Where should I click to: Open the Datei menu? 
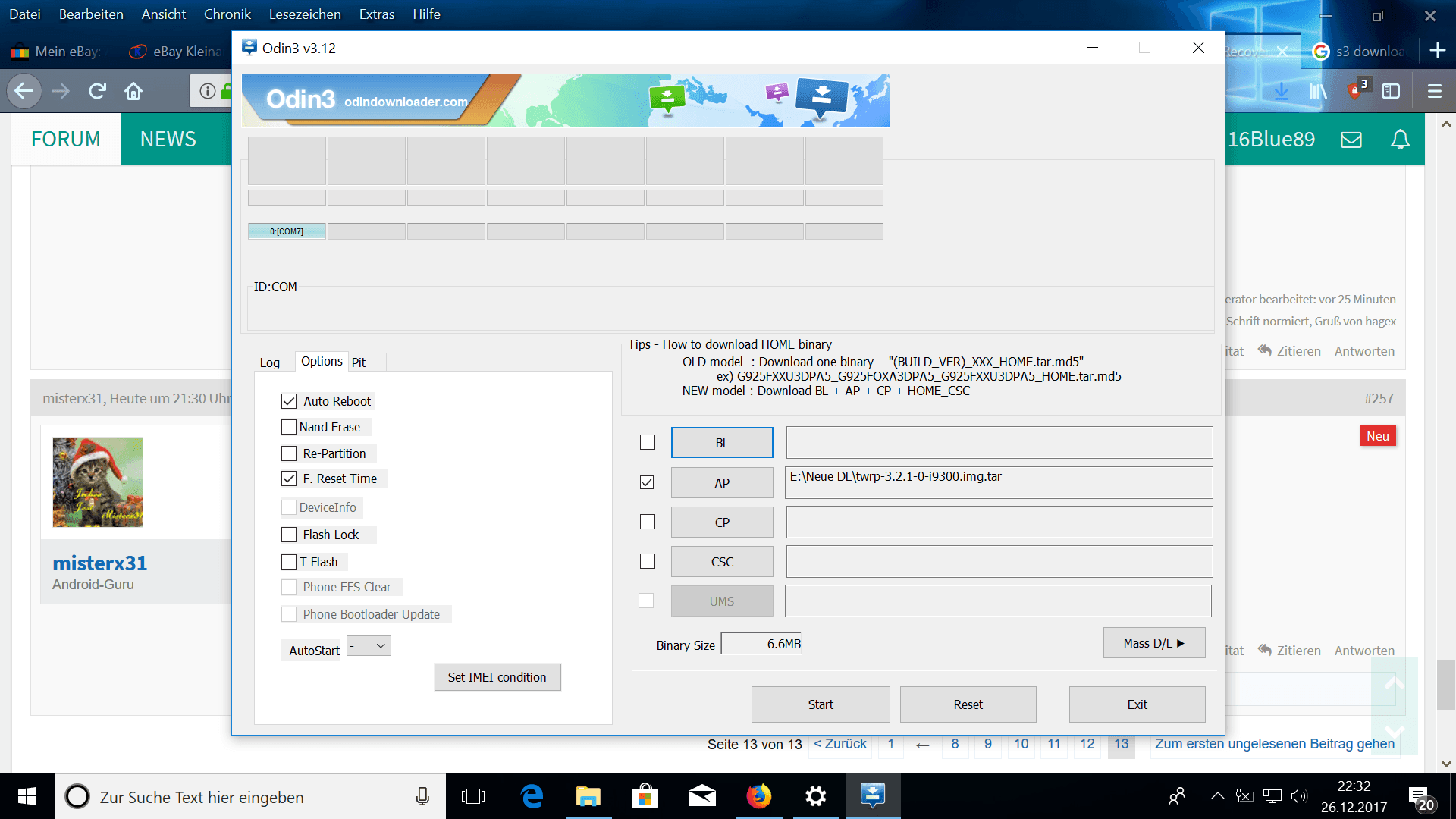pyautogui.click(x=25, y=14)
